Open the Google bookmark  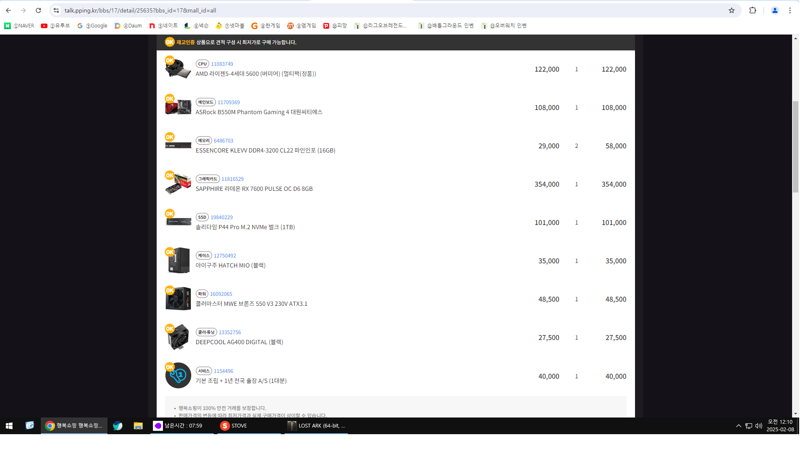(x=92, y=26)
